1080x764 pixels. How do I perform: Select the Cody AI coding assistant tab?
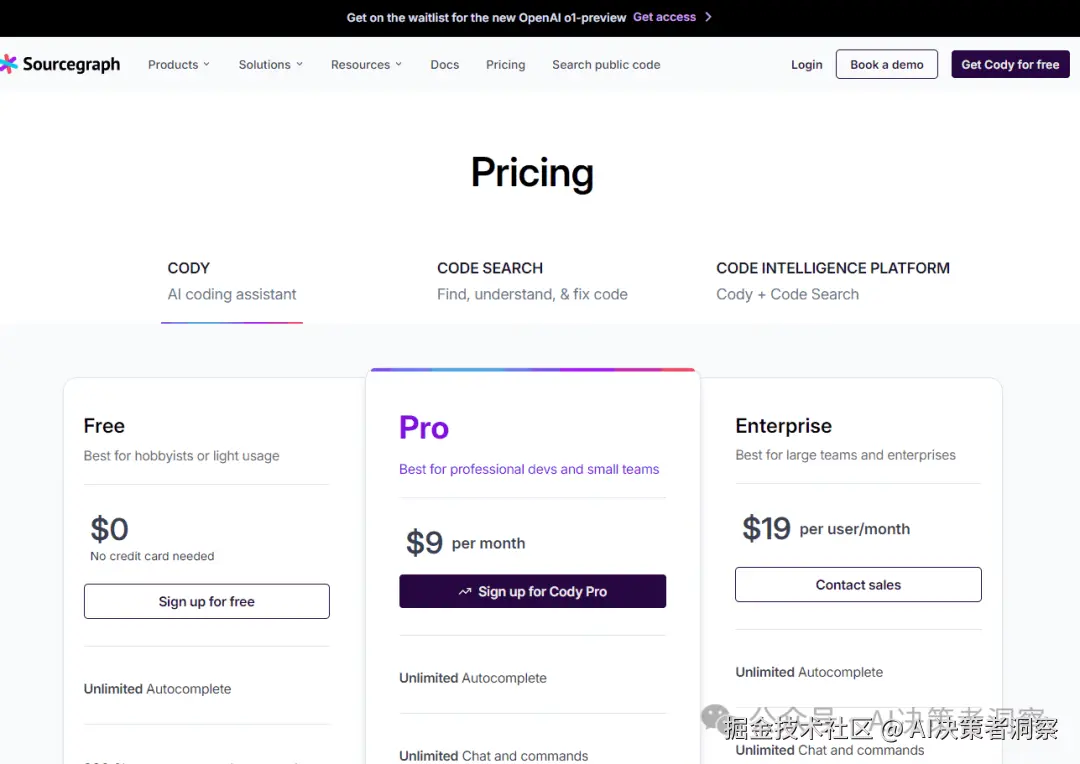click(x=232, y=281)
